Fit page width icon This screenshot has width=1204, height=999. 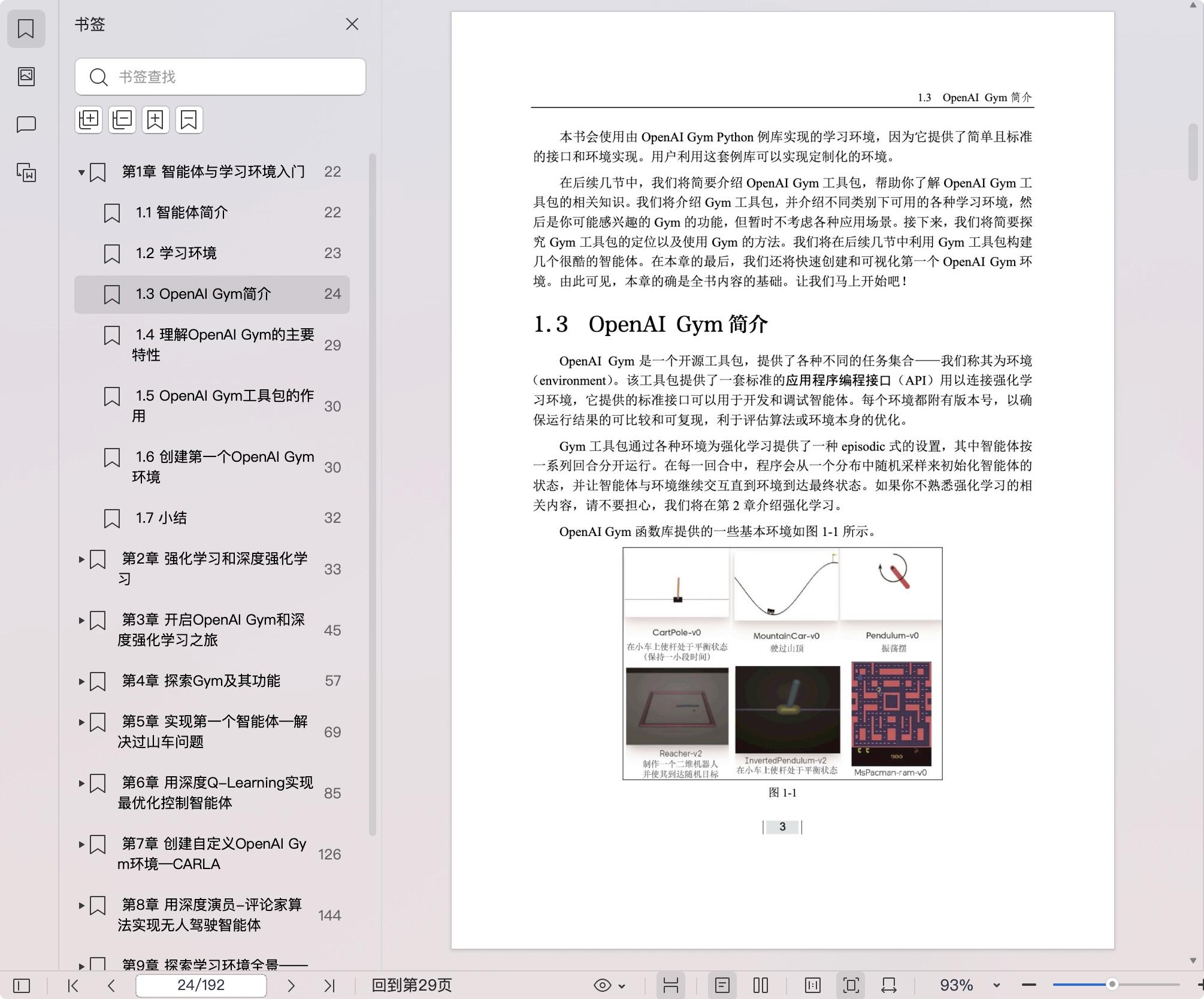click(889, 986)
